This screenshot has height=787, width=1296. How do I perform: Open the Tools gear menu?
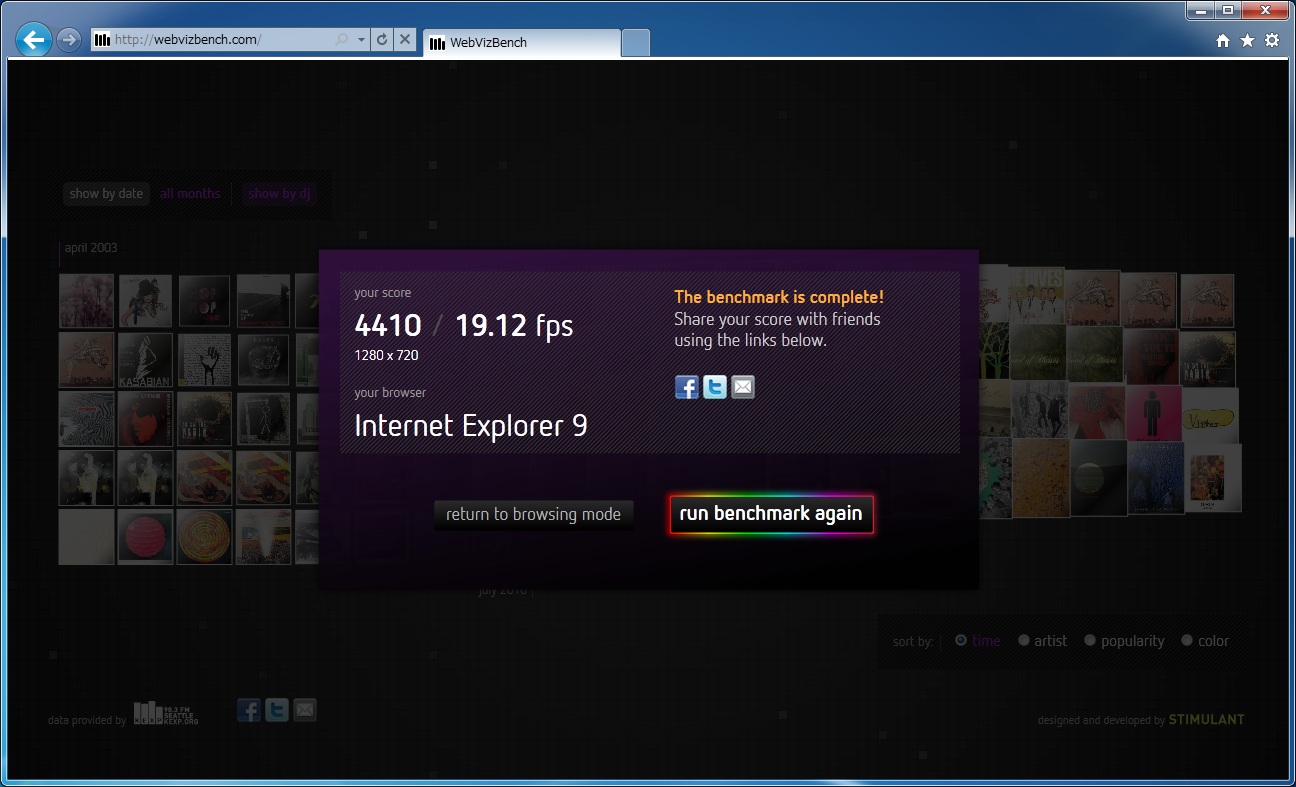click(x=1272, y=41)
